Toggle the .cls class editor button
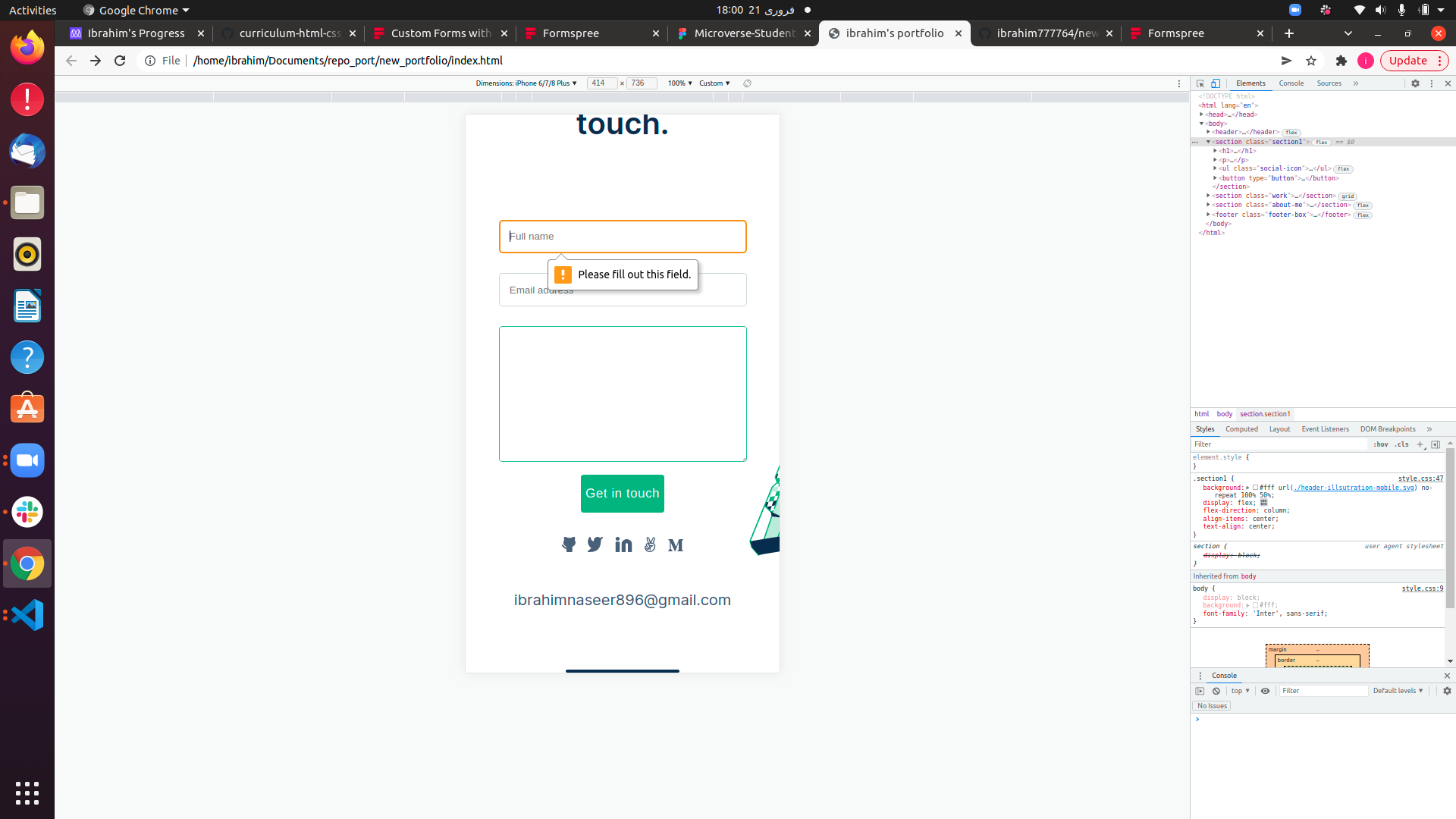Image resolution: width=1456 pixels, height=819 pixels. coord(1401,444)
